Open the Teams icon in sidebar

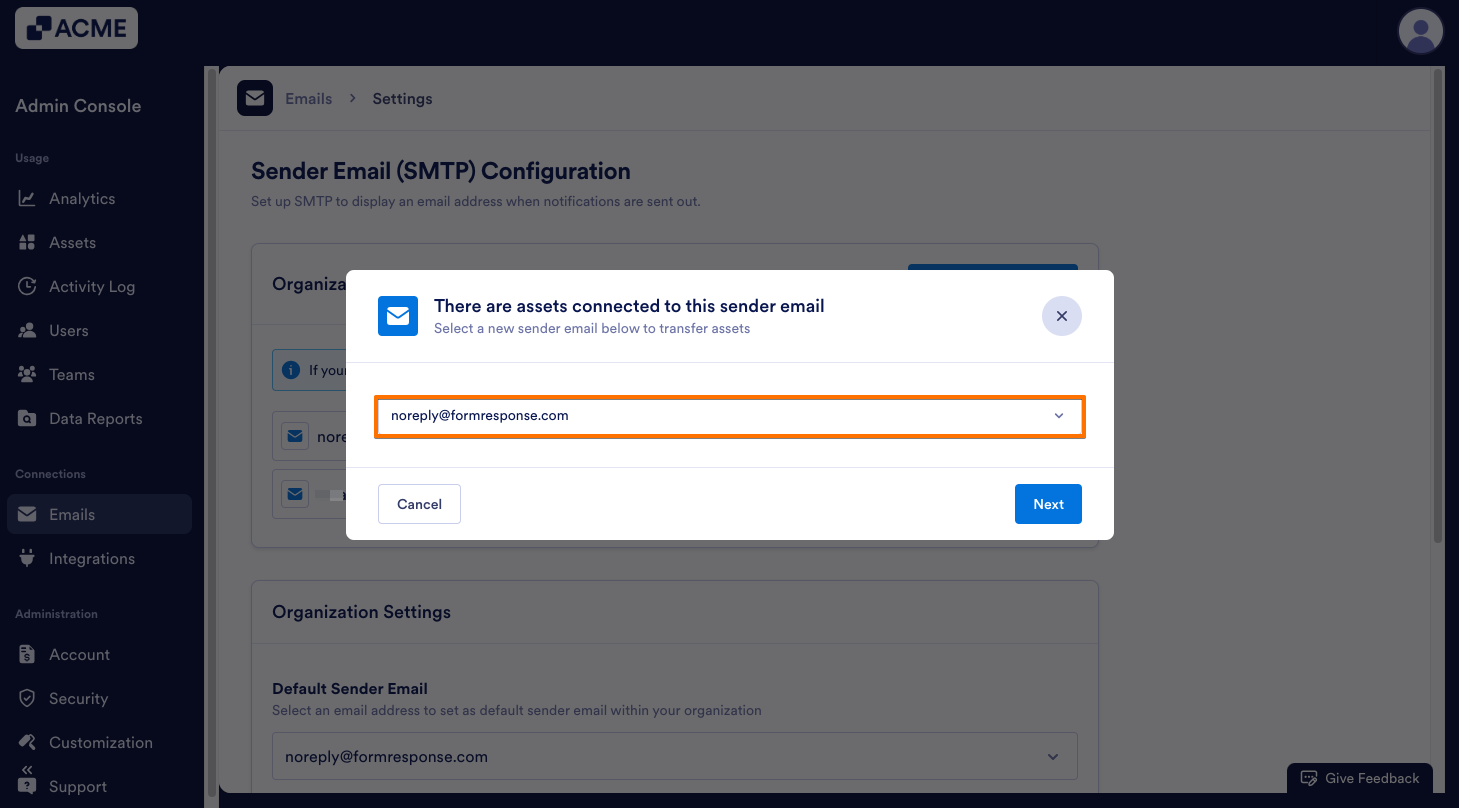click(29, 374)
